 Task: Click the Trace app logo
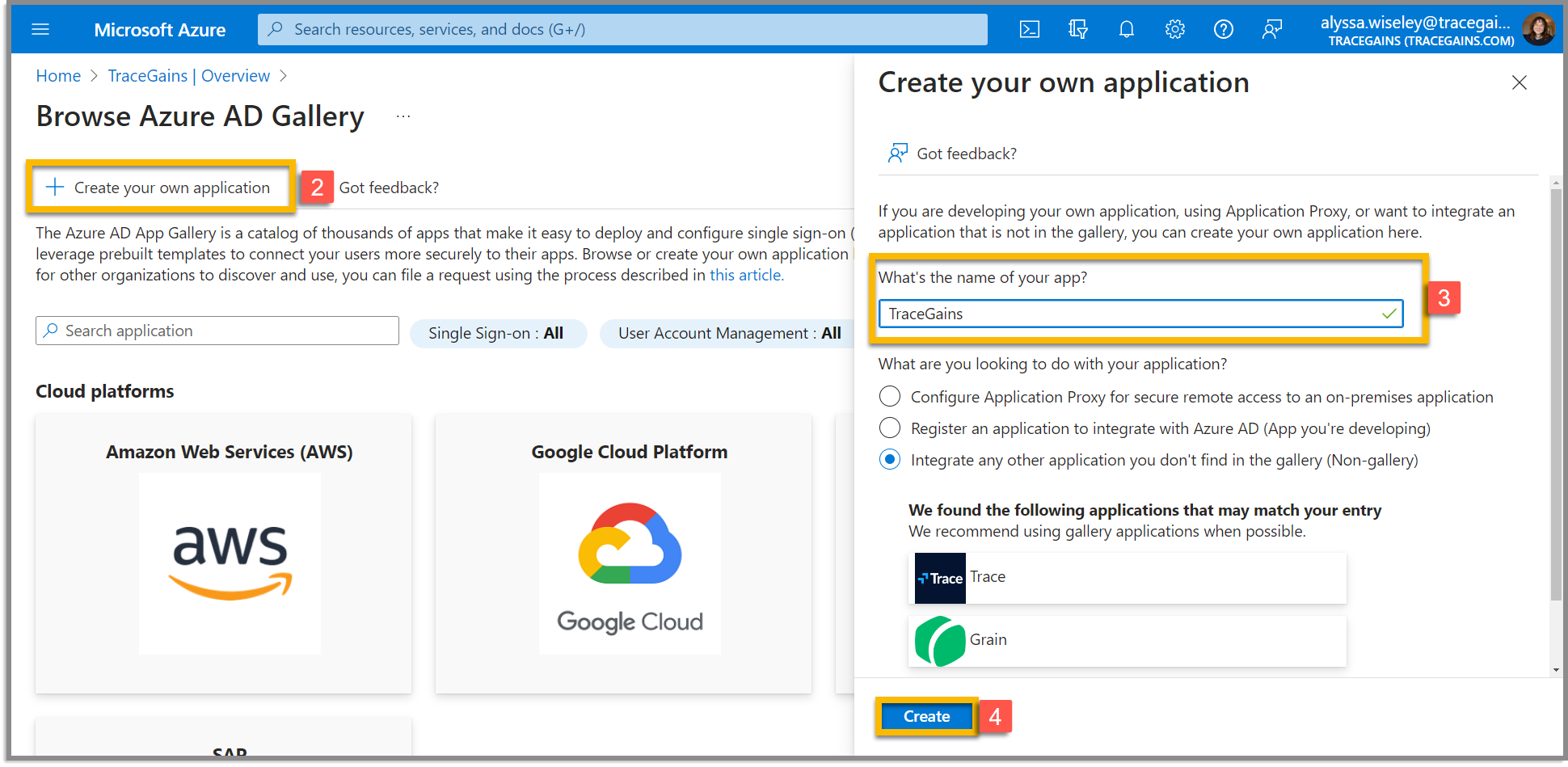tap(940, 578)
